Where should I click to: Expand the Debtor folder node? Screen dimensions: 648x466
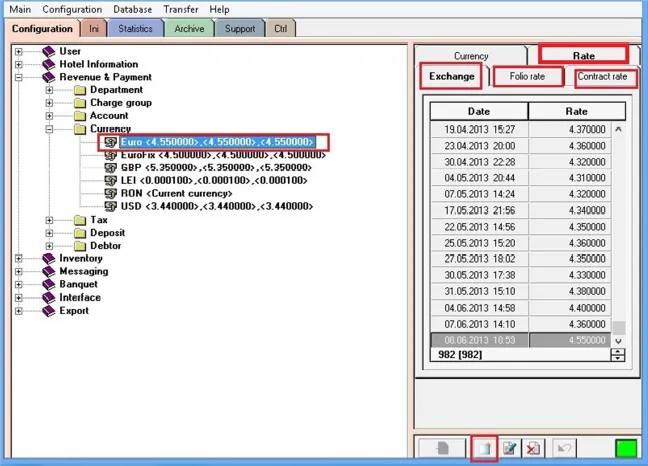[49, 246]
